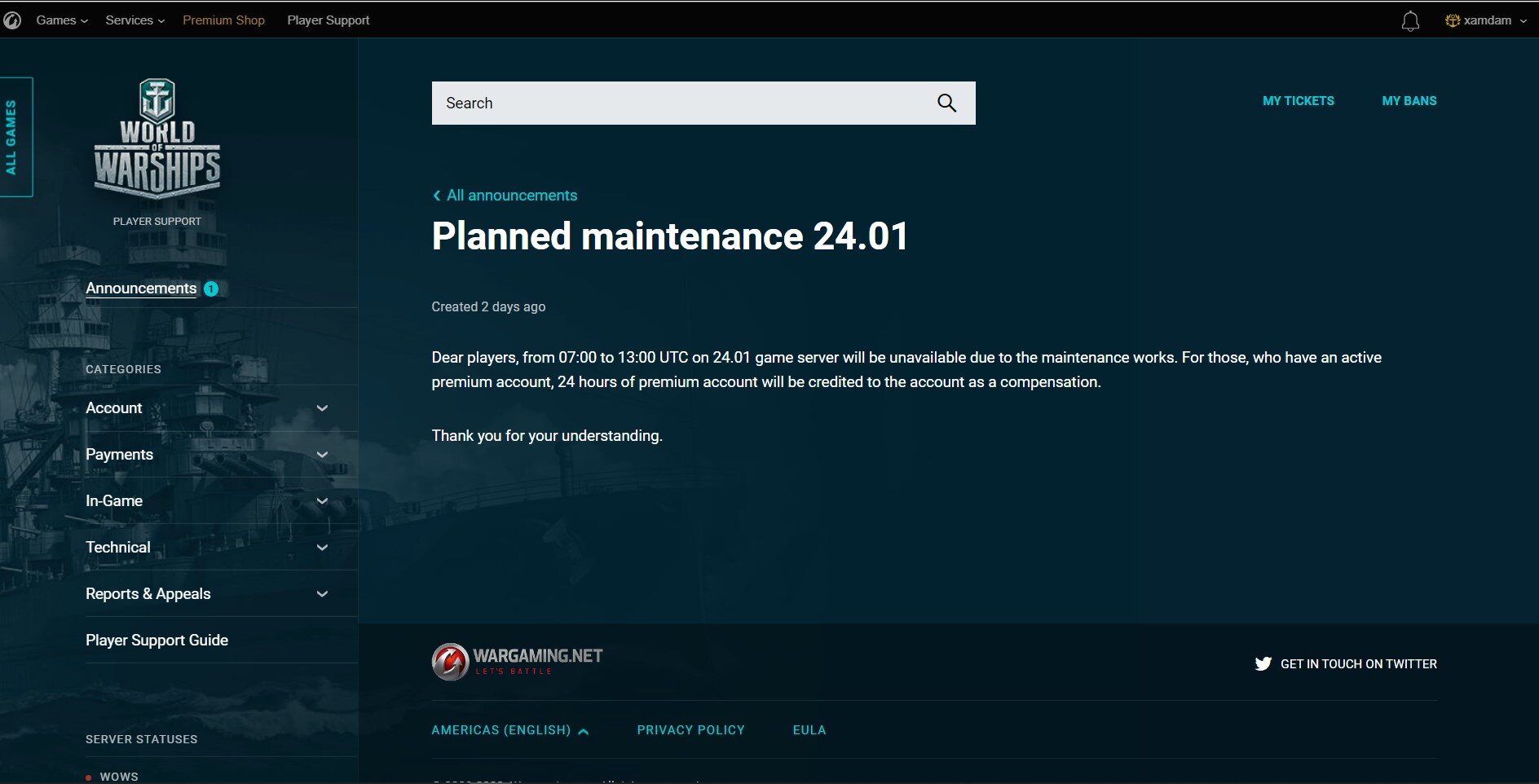The image size is (1539, 784).
Task: Open the Premium Shop menu item
Action: click(223, 20)
